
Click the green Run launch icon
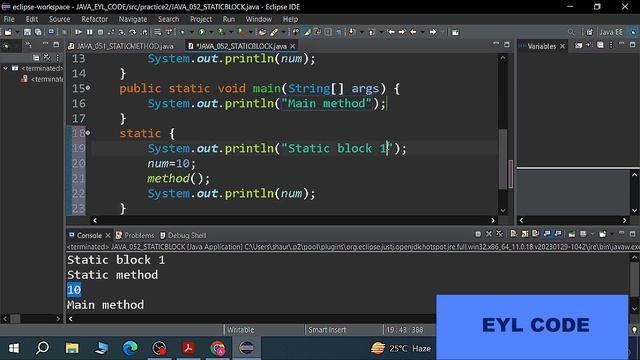202,32
